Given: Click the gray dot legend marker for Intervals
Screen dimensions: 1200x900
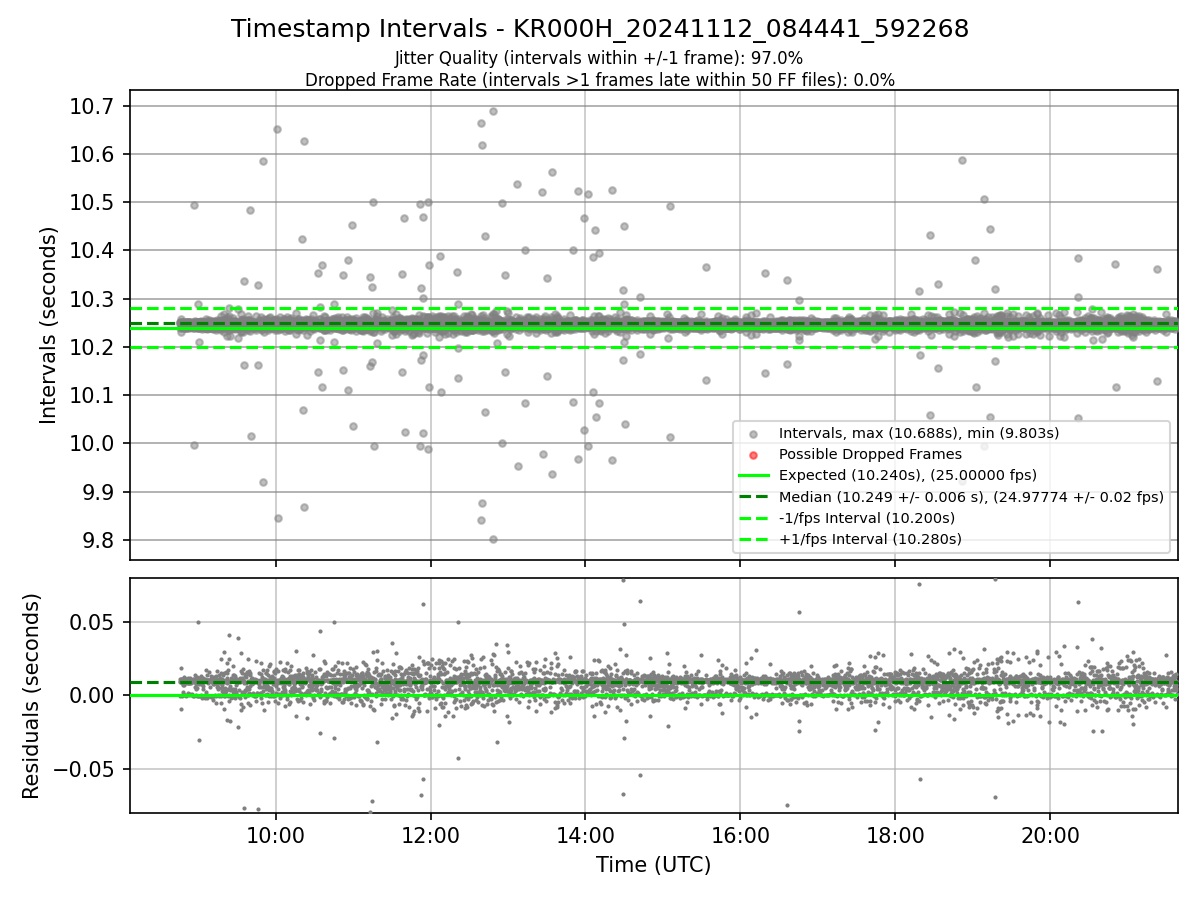Looking at the screenshot, I should tap(755, 434).
